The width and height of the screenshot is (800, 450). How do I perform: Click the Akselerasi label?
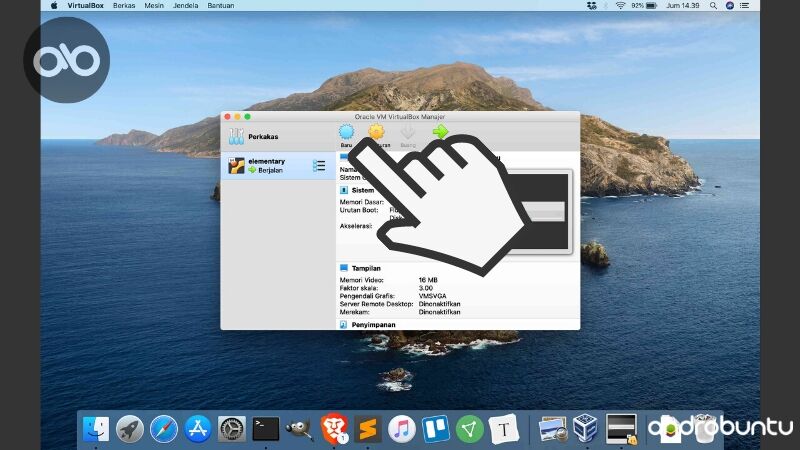[356, 226]
